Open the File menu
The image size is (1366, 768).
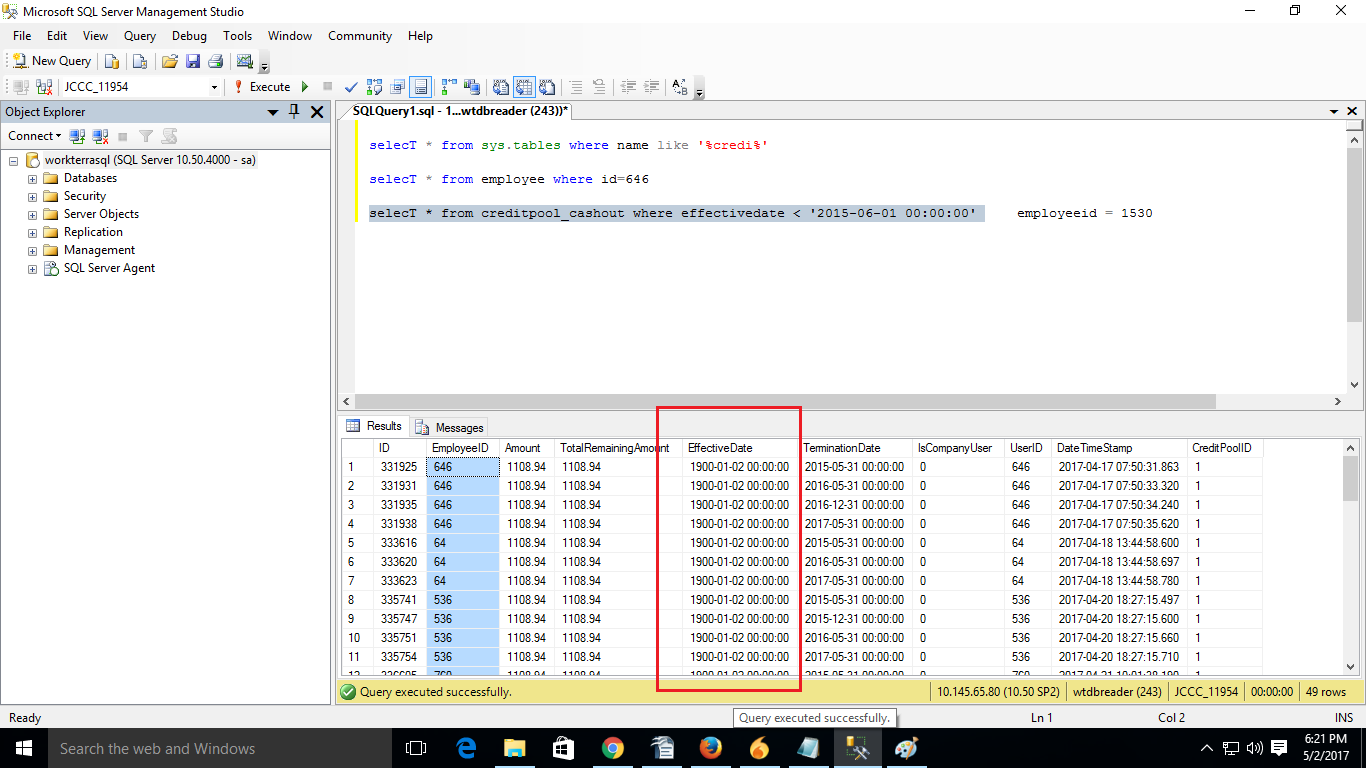(x=22, y=36)
